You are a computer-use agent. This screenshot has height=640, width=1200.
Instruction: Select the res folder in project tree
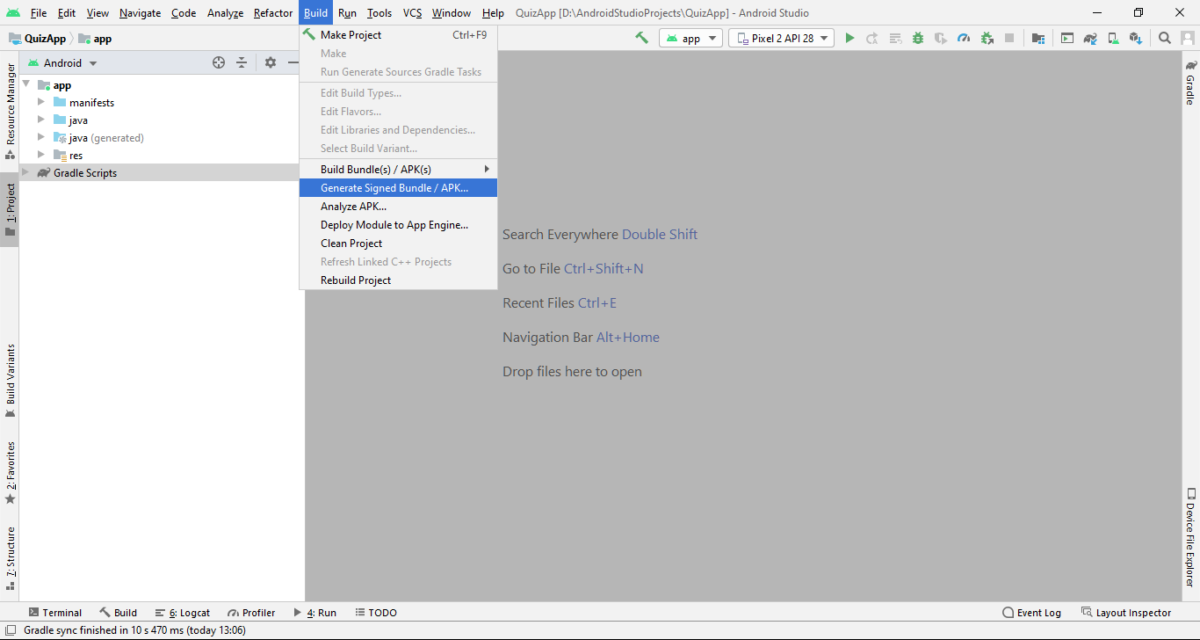click(76, 155)
